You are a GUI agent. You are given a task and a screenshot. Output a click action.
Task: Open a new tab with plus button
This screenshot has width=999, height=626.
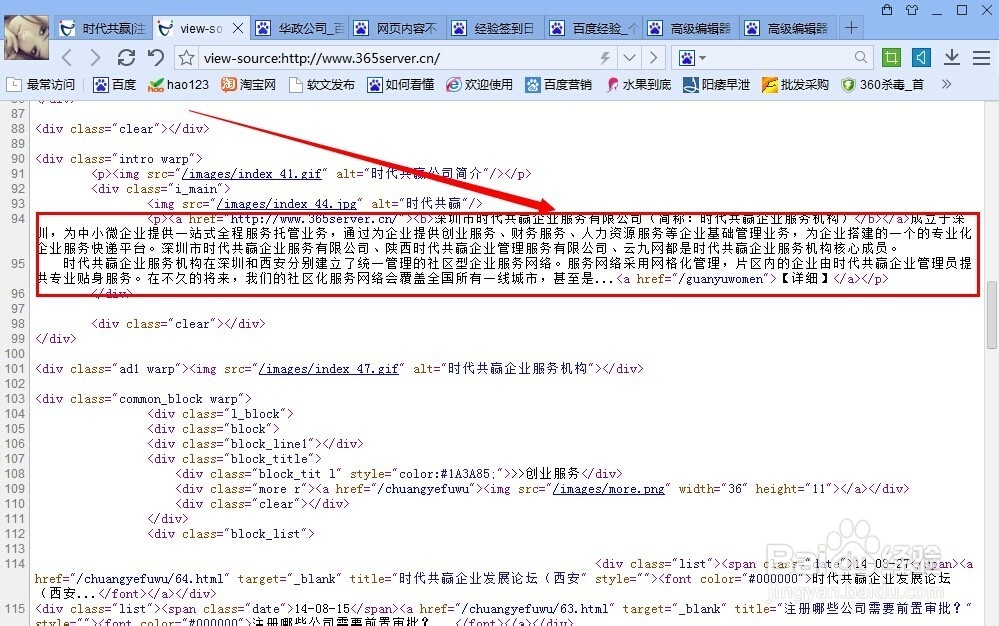click(x=851, y=27)
